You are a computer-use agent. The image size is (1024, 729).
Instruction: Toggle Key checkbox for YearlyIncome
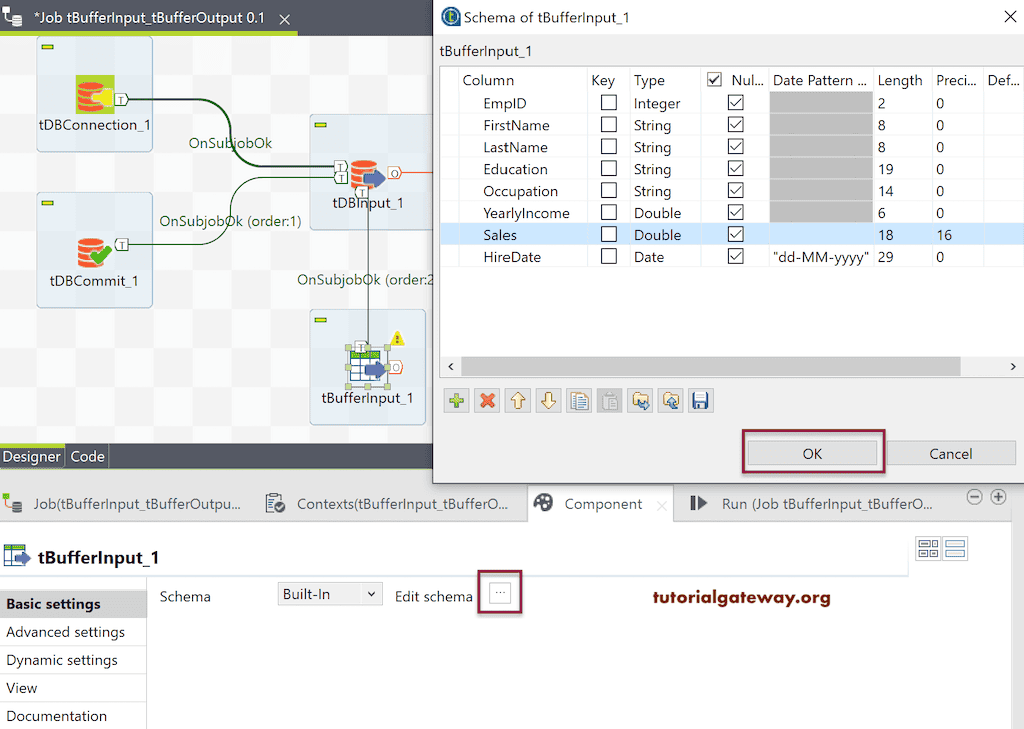[x=609, y=212]
